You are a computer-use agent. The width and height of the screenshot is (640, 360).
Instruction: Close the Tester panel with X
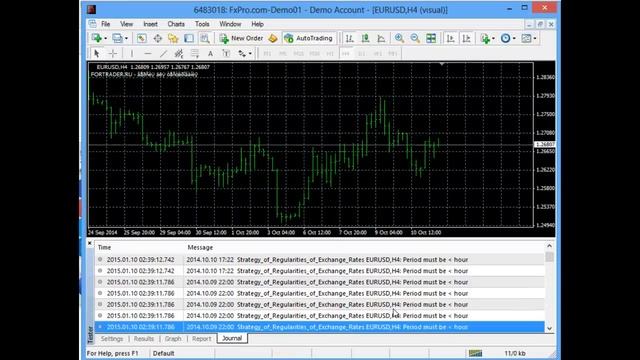[90, 243]
